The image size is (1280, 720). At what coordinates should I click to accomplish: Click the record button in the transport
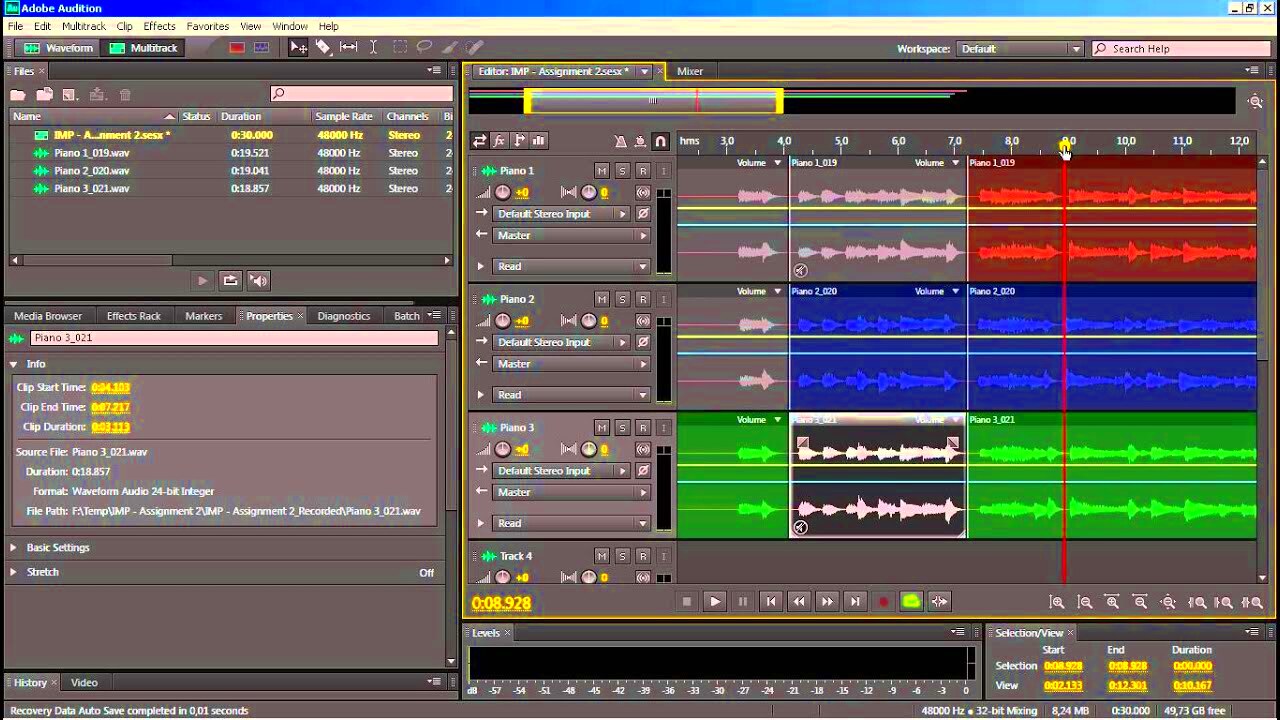tap(883, 601)
